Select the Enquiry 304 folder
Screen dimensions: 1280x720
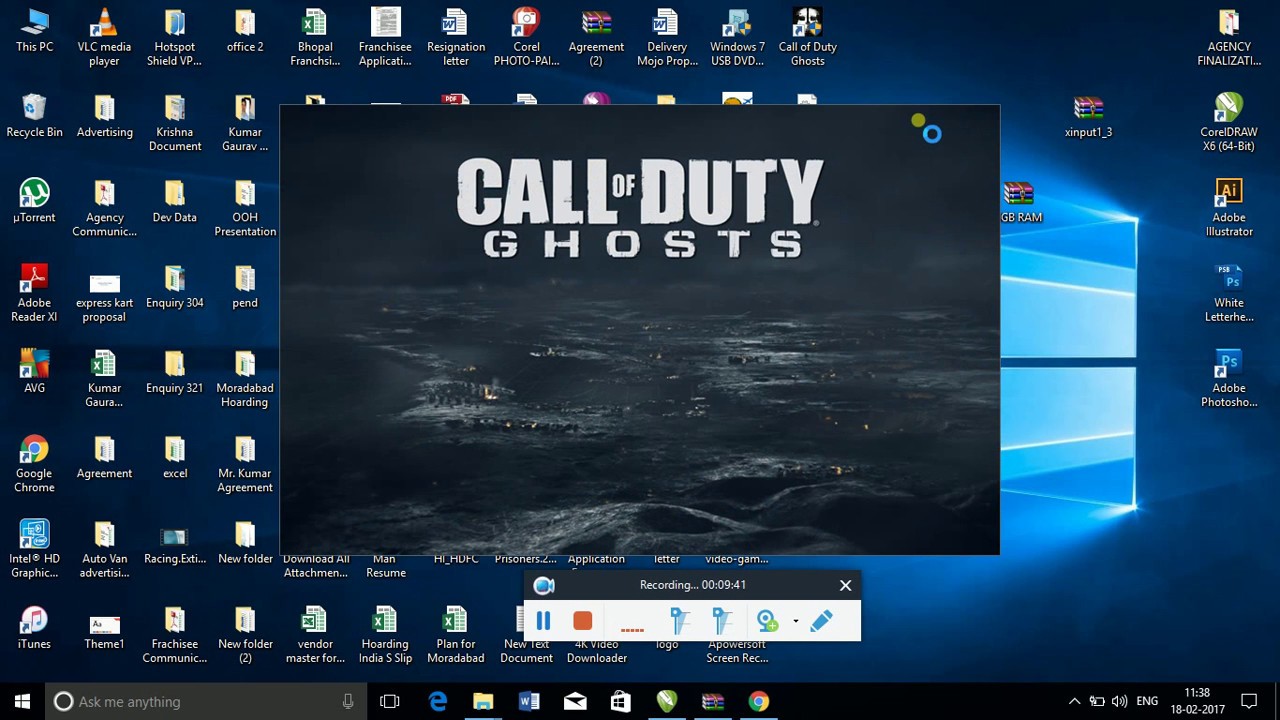coord(174,287)
